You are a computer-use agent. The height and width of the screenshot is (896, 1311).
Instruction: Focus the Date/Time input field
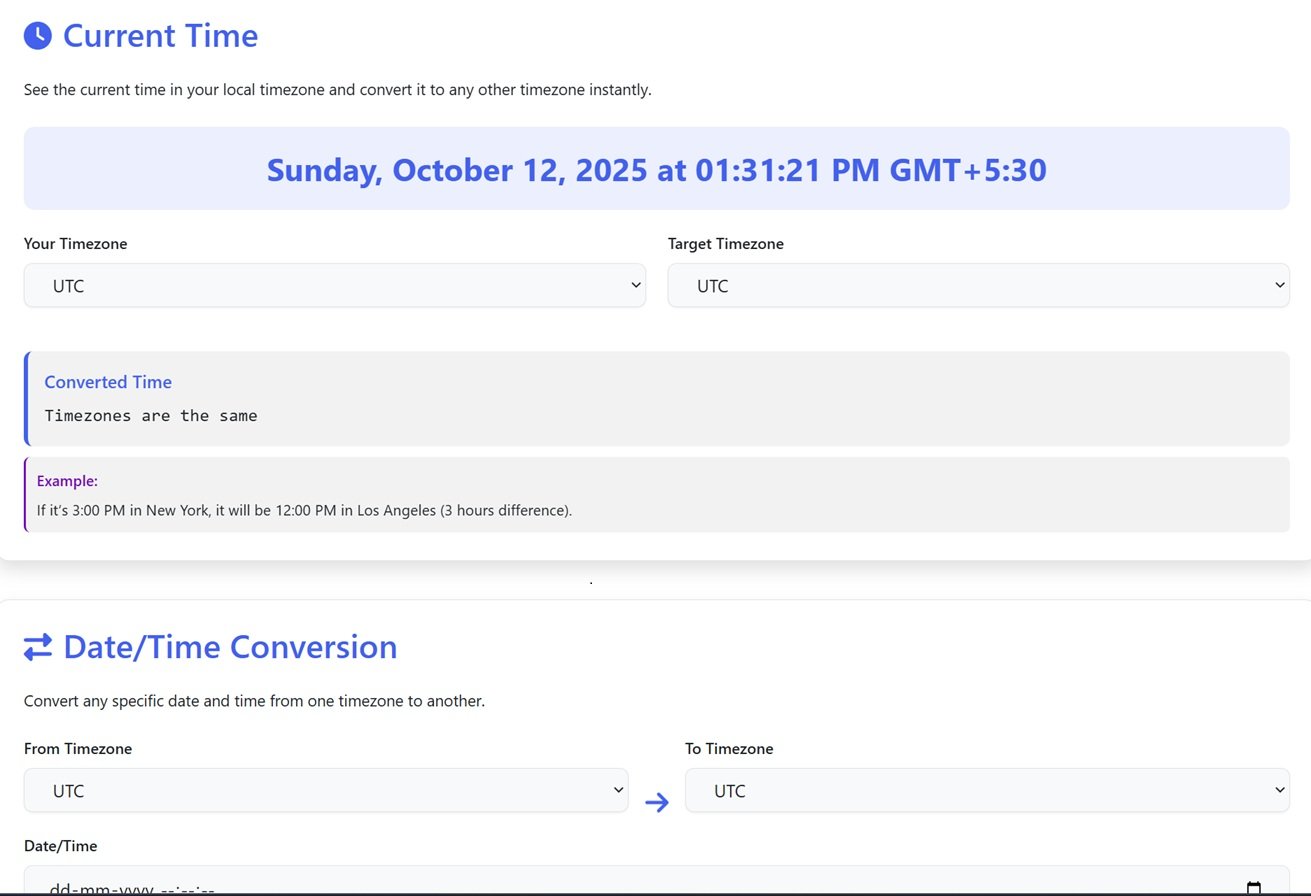[657, 882]
